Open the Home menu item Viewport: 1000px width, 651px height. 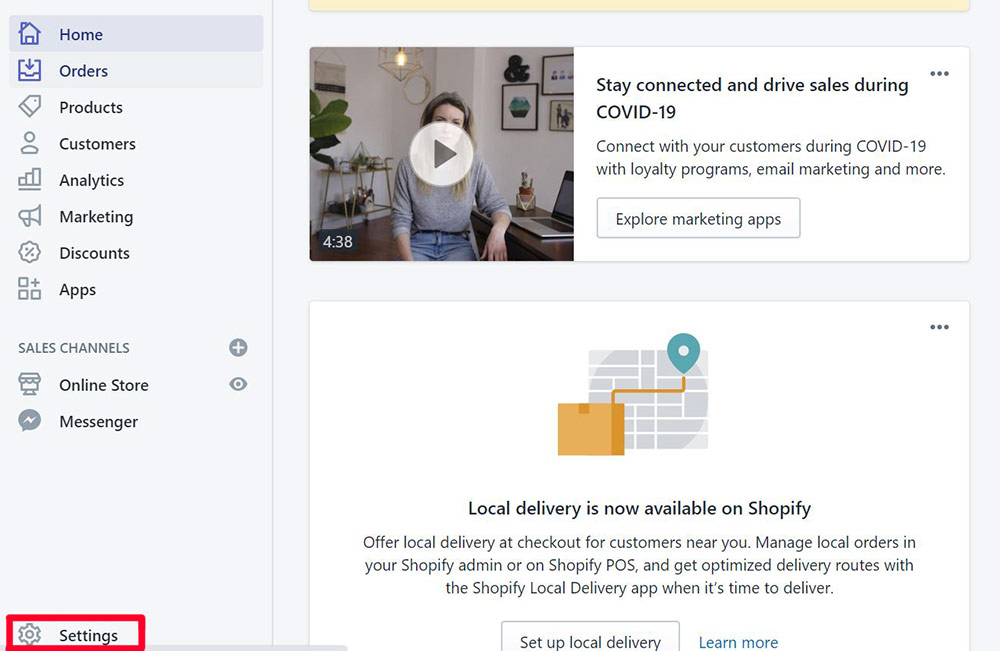pos(136,33)
